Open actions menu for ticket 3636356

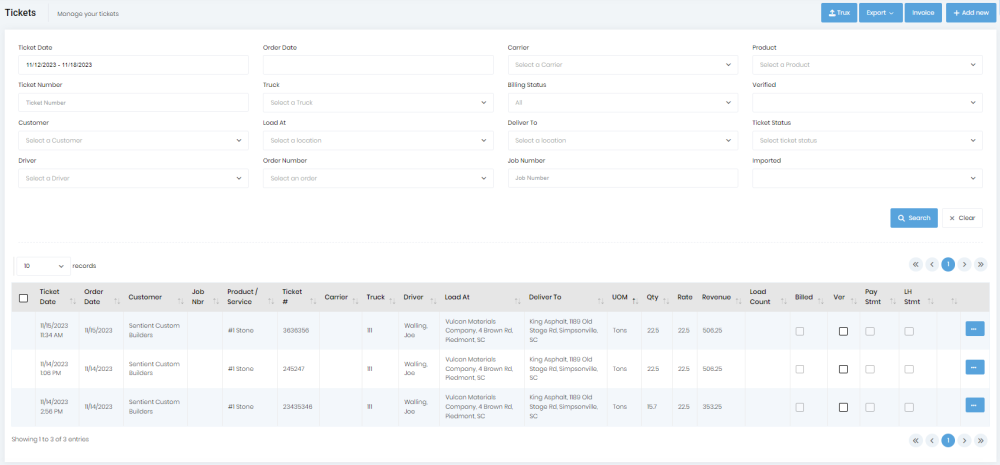click(x=974, y=328)
